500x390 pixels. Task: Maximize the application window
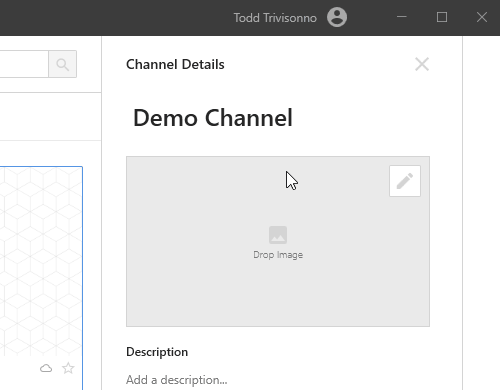(442, 17)
